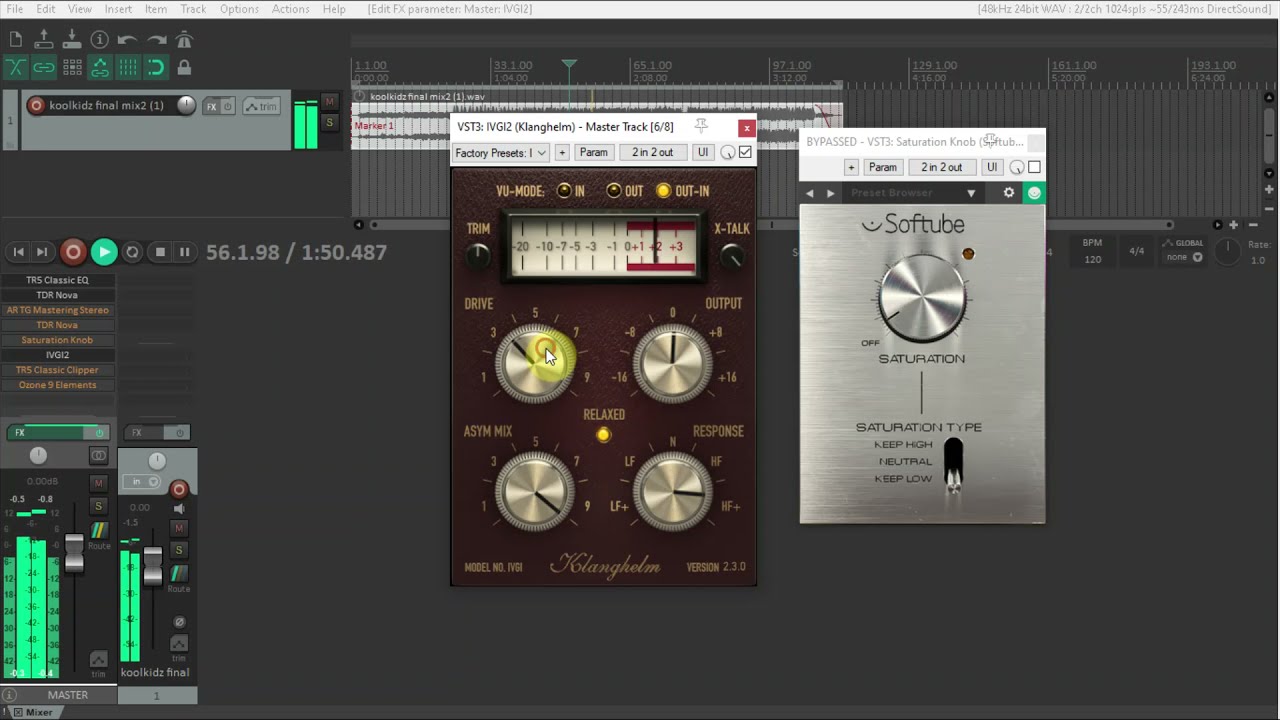Click the New project toolbar icon
The width and height of the screenshot is (1280, 720).
point(16,40)
